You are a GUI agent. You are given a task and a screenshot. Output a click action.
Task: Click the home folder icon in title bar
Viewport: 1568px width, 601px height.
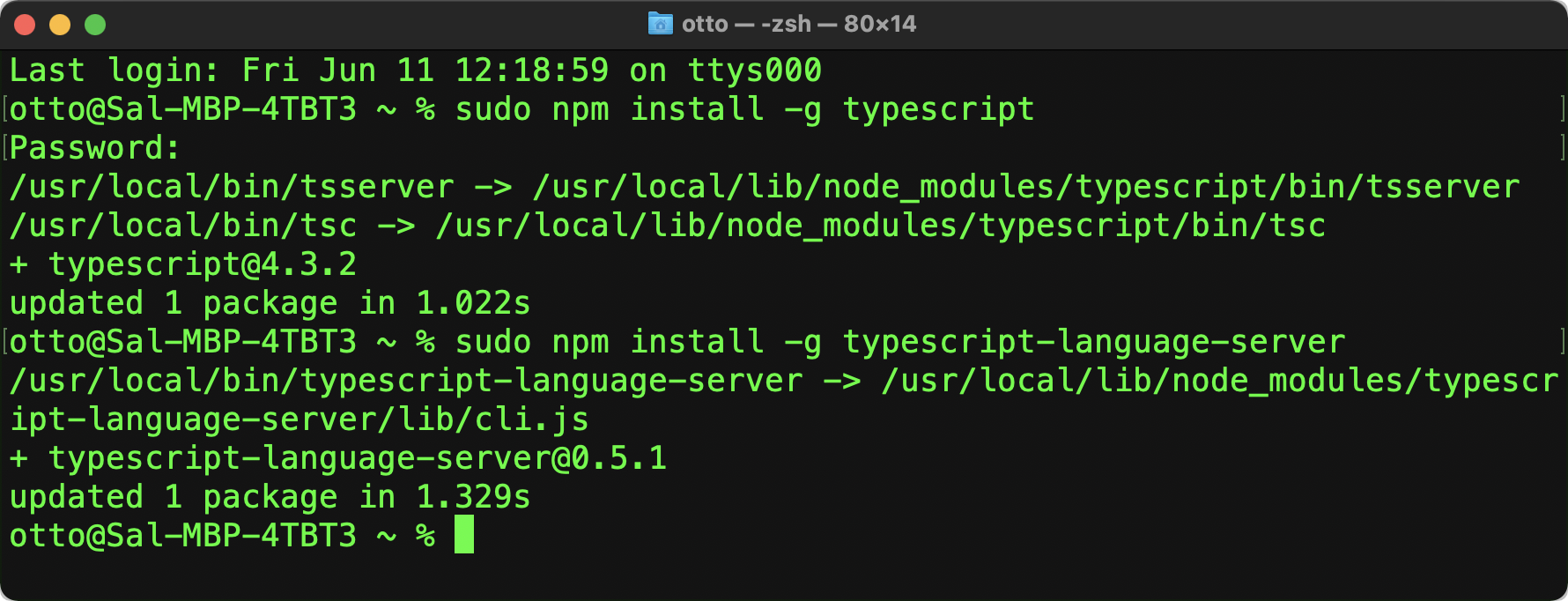point(660,24)
